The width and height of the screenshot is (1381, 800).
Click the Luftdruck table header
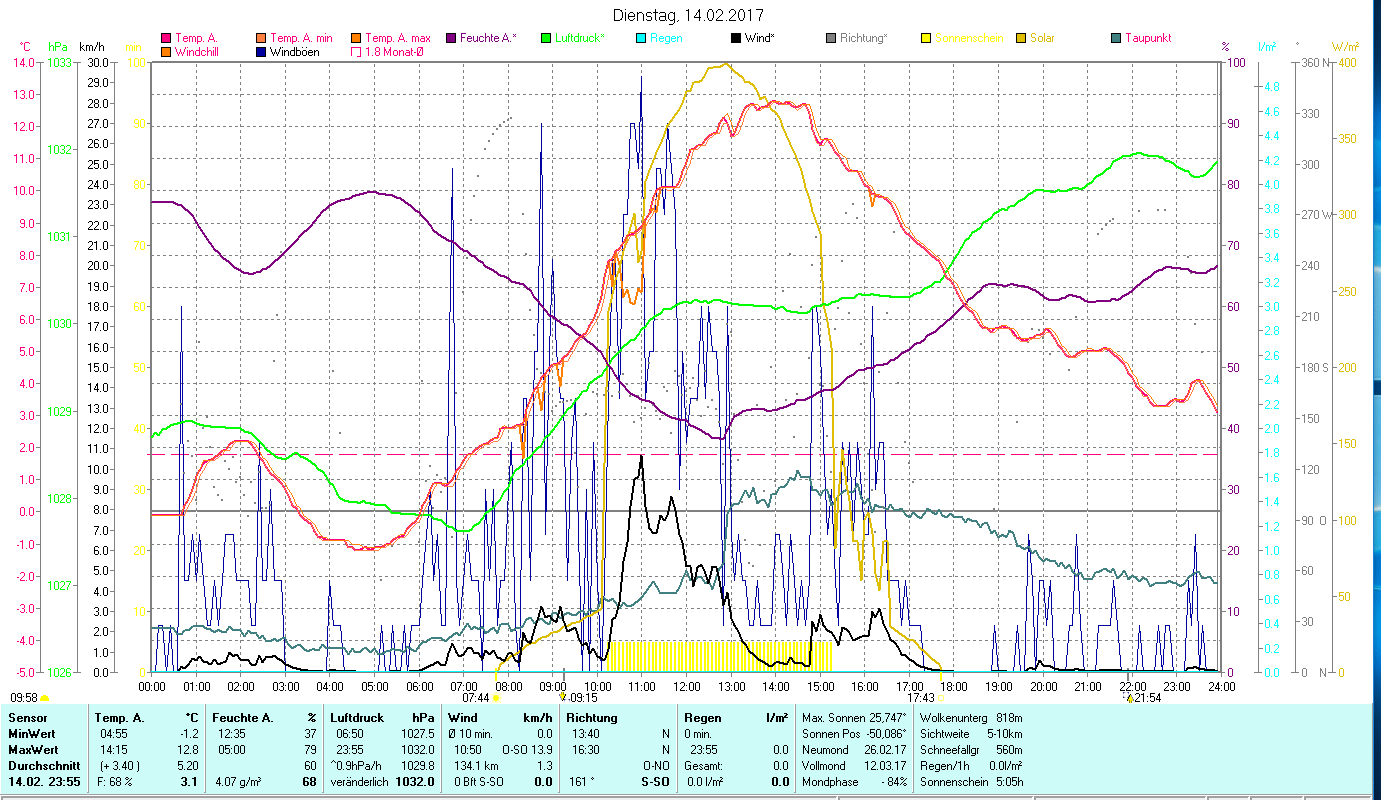(358, 717)
